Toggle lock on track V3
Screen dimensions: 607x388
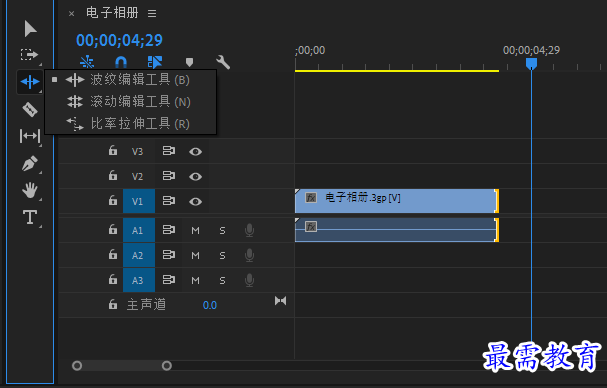point(113,150)
